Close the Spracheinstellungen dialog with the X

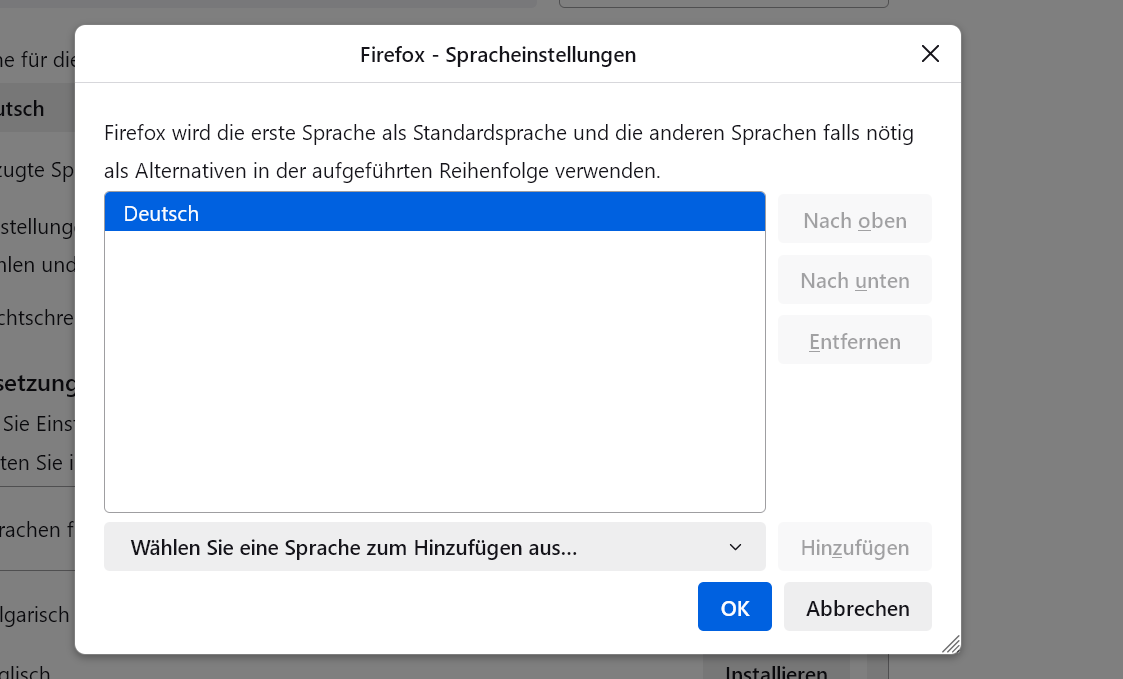tap(930, 54)
